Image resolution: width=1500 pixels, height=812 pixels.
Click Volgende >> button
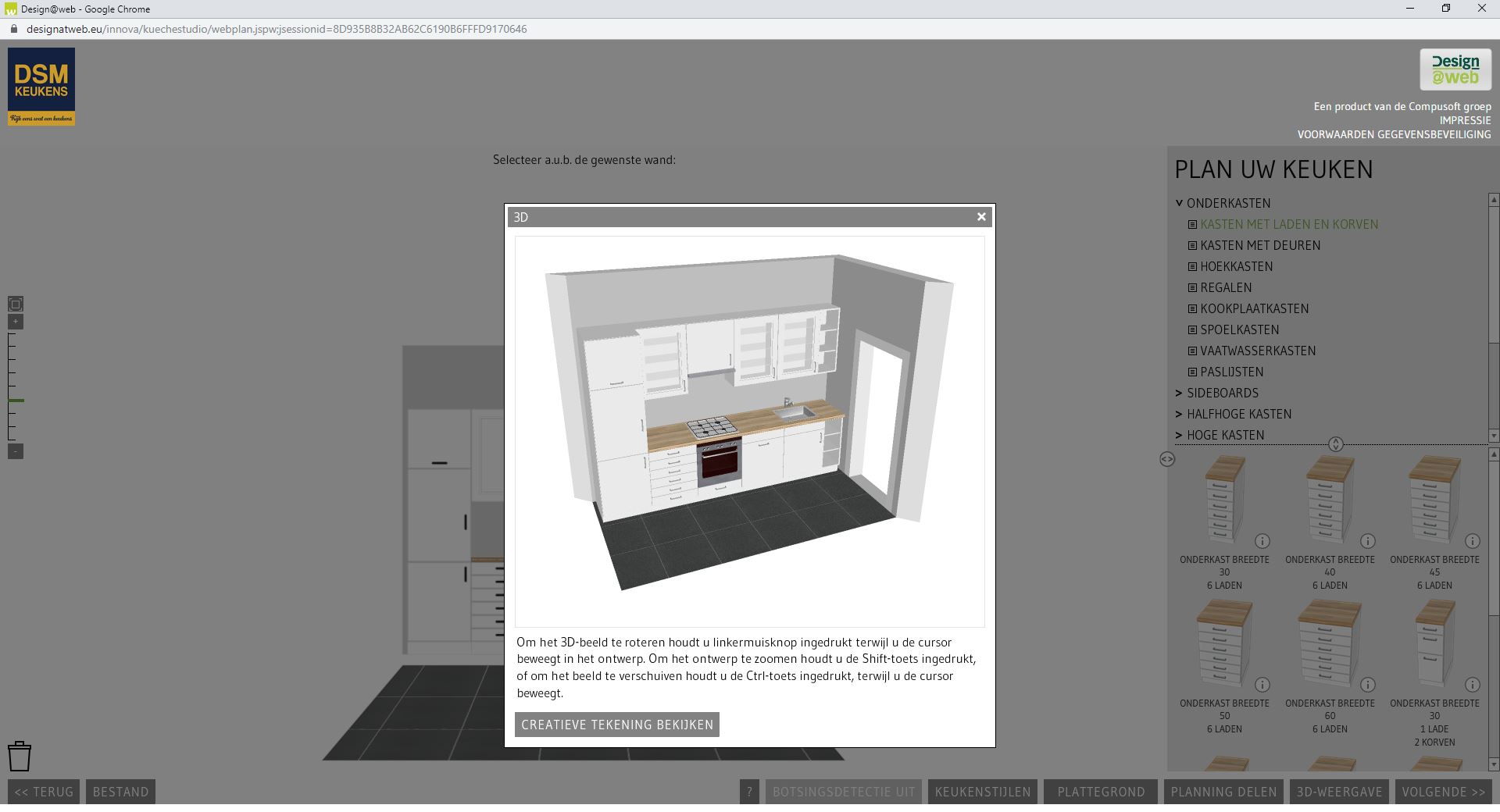tap(1444, 792)
